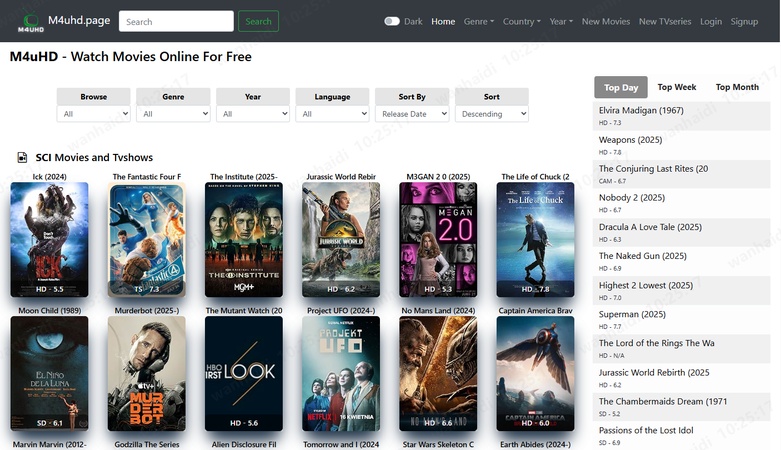Viewport: 781px width, 450px height.
Task: Toggle the Dark mode switch
Action: 391,21
